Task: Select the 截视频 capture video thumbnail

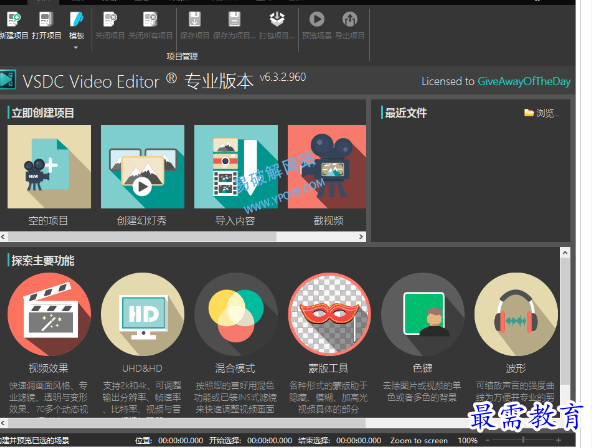Action: [x=327, y=166]
